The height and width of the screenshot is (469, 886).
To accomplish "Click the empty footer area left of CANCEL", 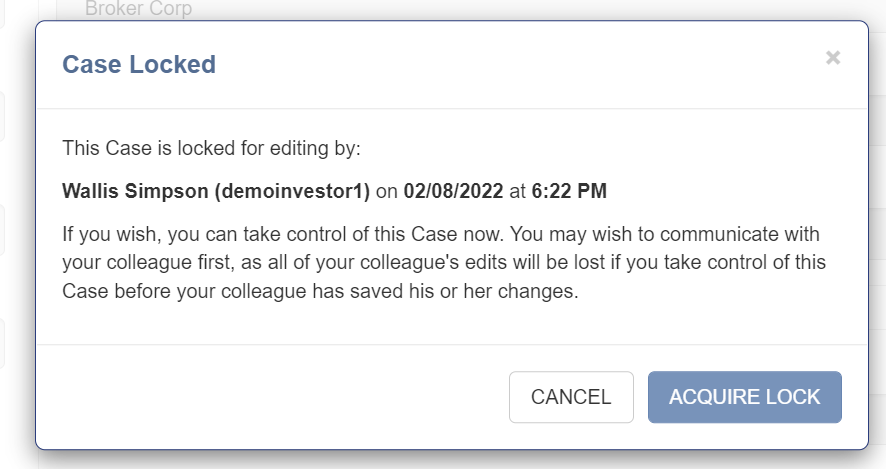I will (x=270, y=397).
